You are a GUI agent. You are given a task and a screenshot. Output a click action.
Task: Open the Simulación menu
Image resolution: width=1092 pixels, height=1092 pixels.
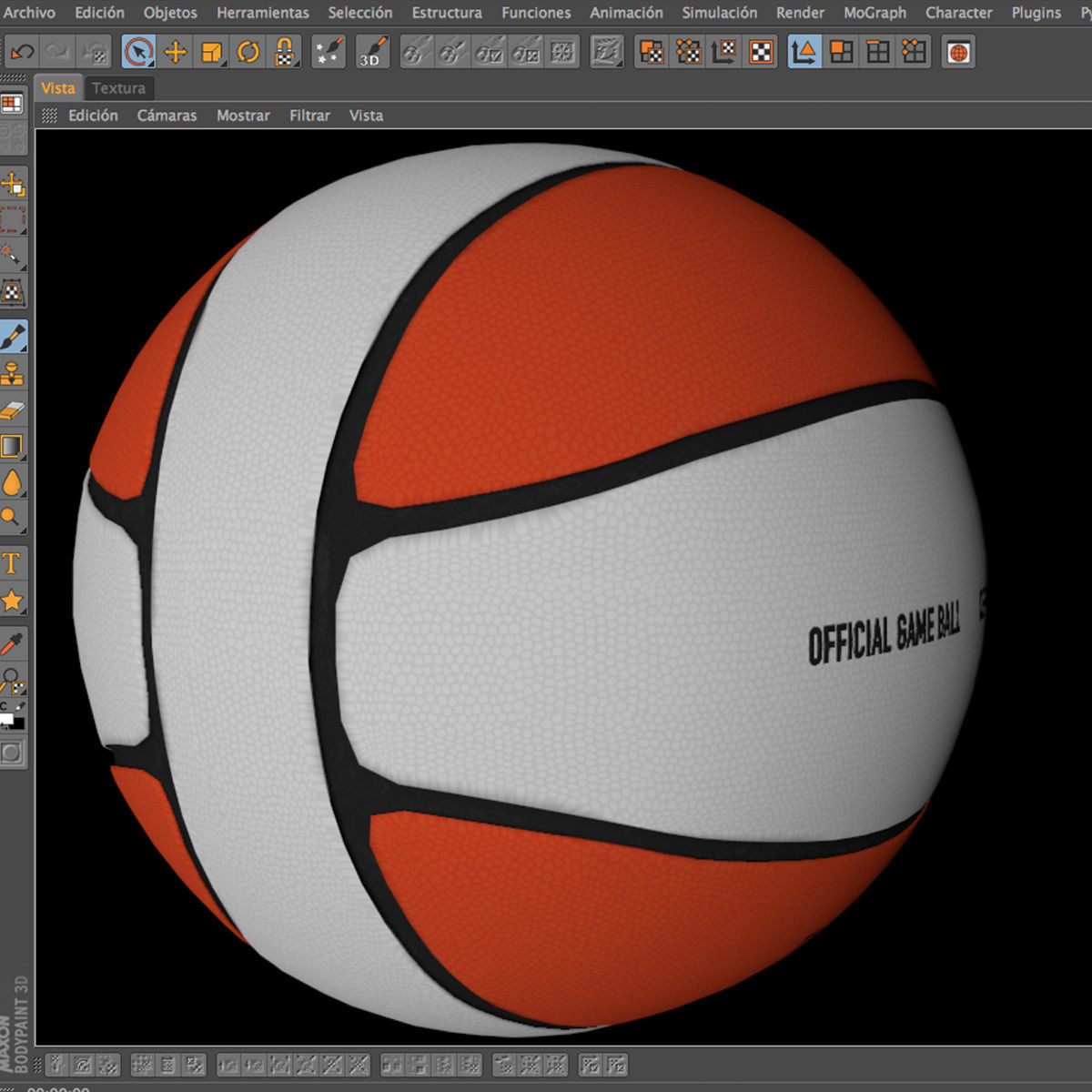(720, 13)
